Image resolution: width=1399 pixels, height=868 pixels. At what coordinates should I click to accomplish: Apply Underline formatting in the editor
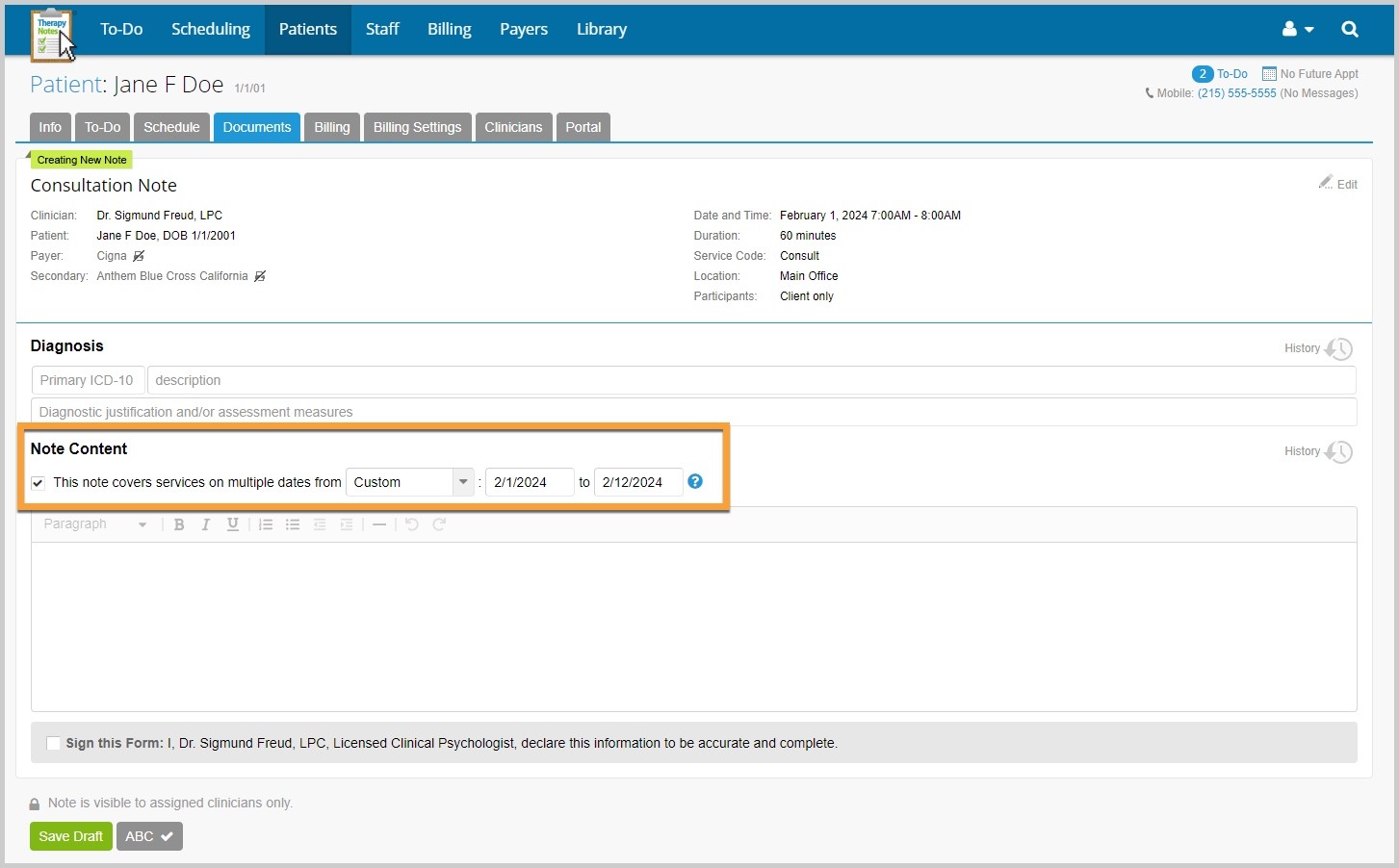click(x=232, y=524)
